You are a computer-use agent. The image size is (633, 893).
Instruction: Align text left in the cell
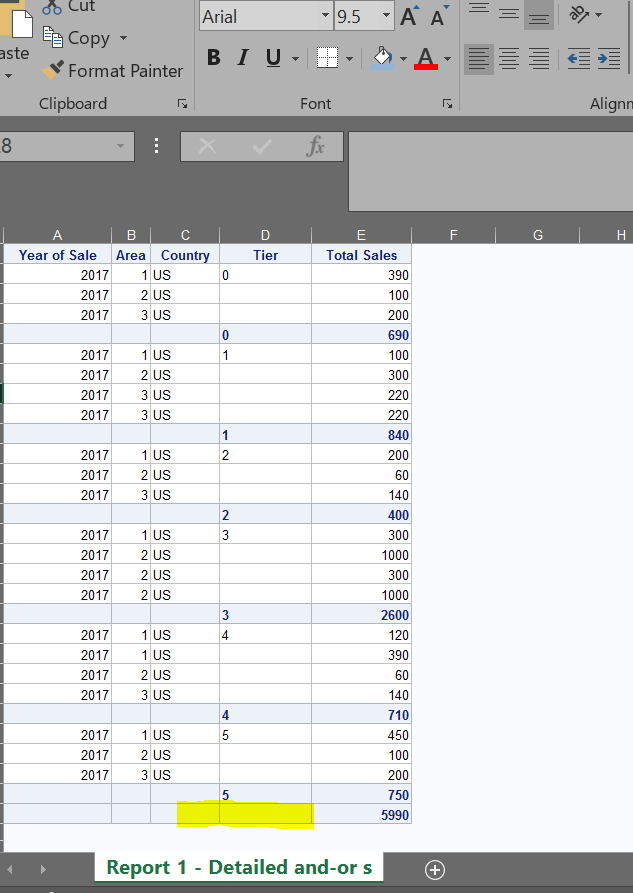(478, 59)
